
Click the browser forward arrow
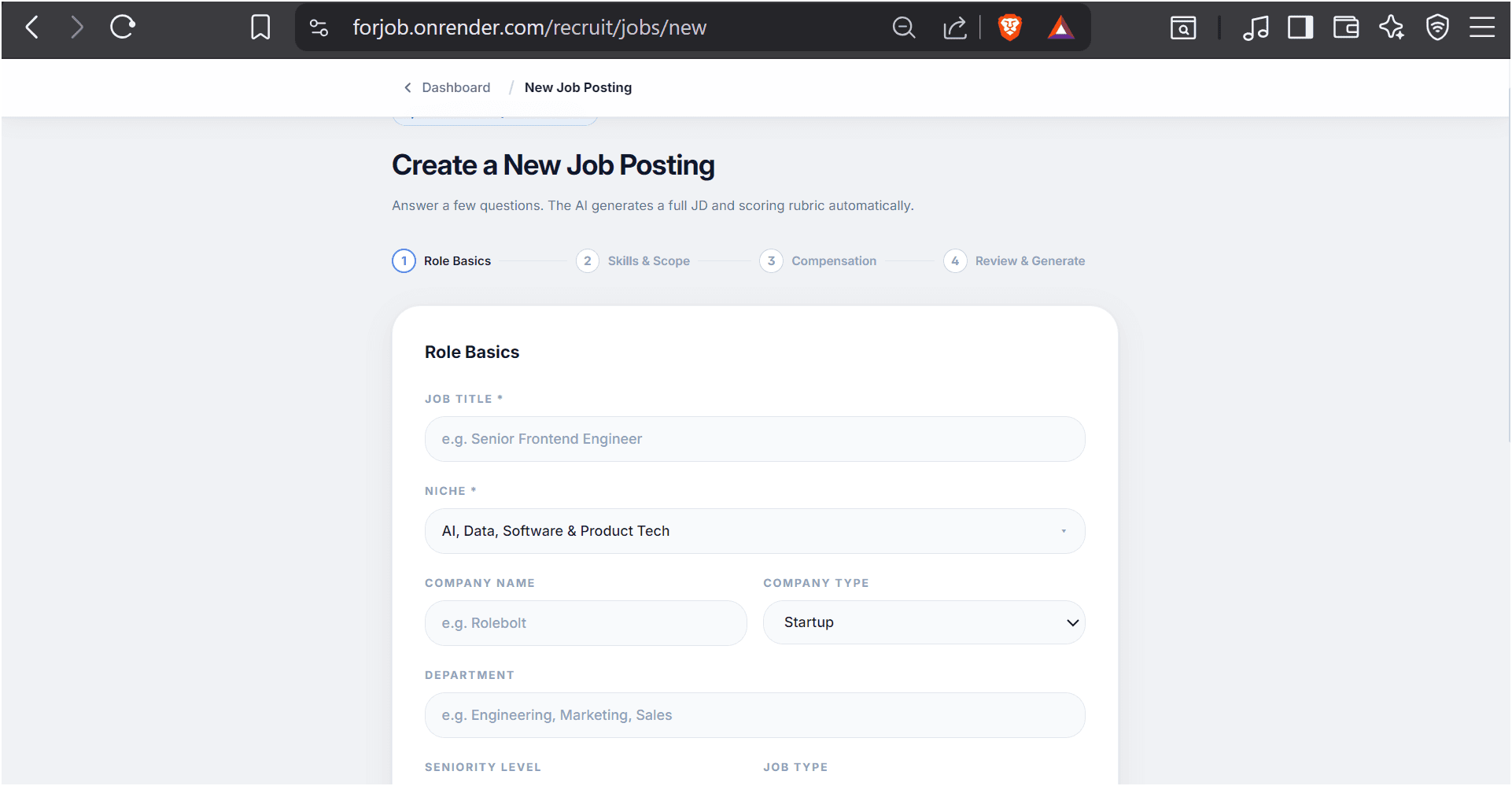tap(76, 28)
